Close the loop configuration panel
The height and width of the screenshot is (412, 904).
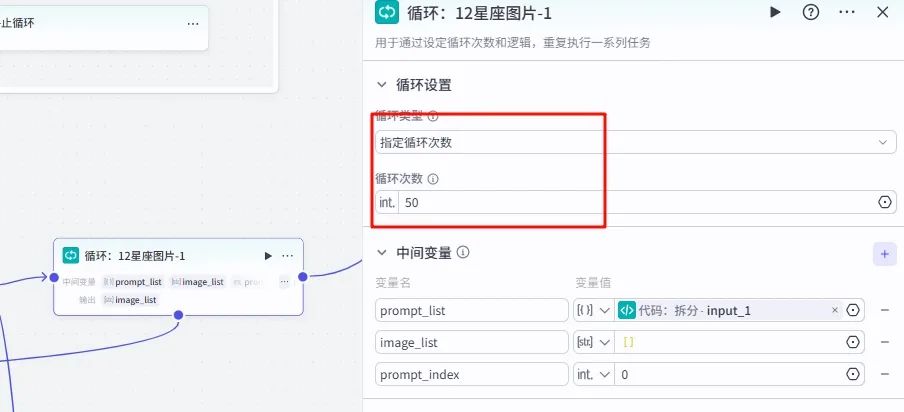[x=882, y=12]
